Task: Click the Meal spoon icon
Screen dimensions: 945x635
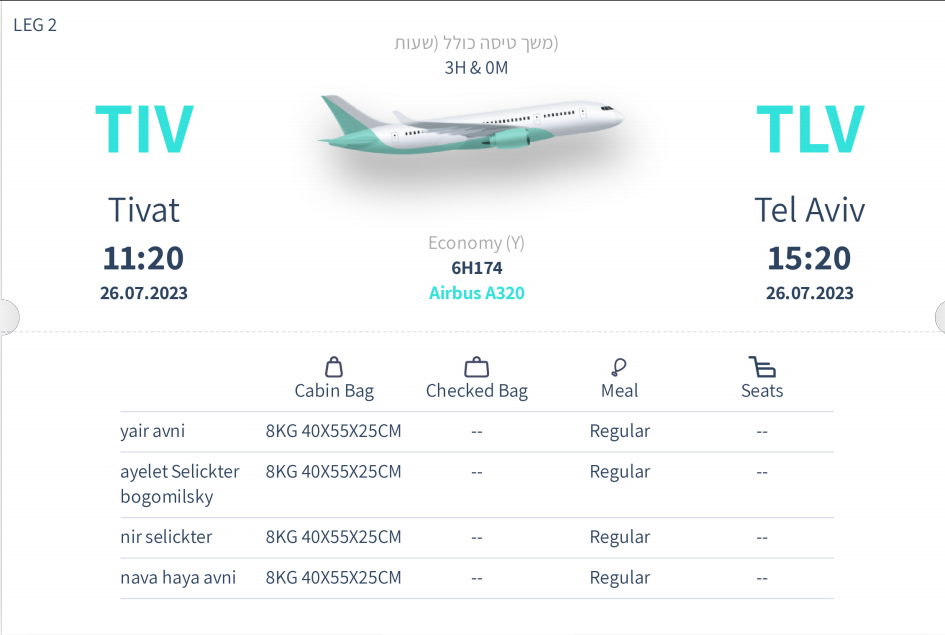Action: pos(619,366)
